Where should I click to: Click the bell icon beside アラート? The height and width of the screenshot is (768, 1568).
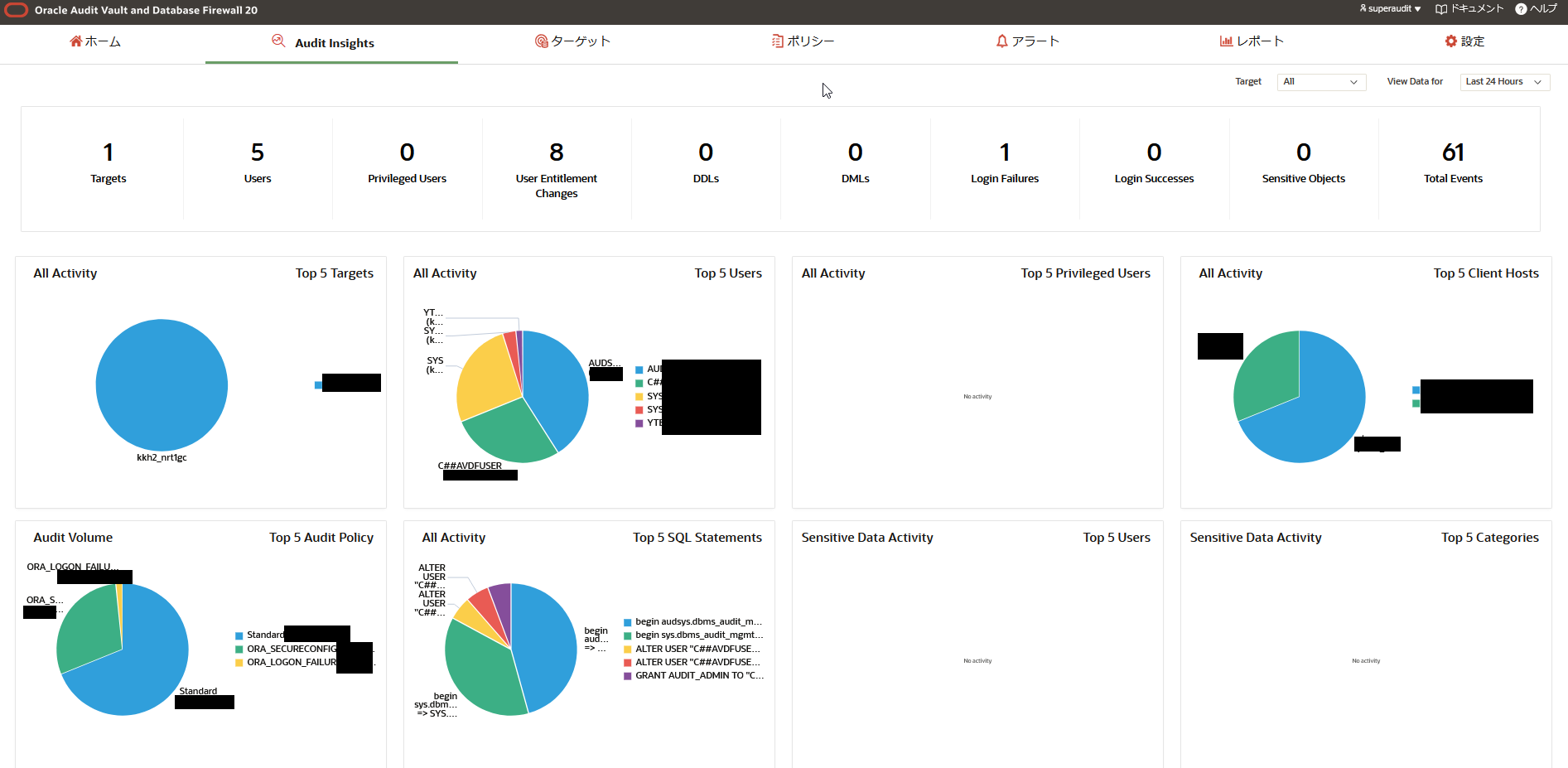click(1002, 41)
